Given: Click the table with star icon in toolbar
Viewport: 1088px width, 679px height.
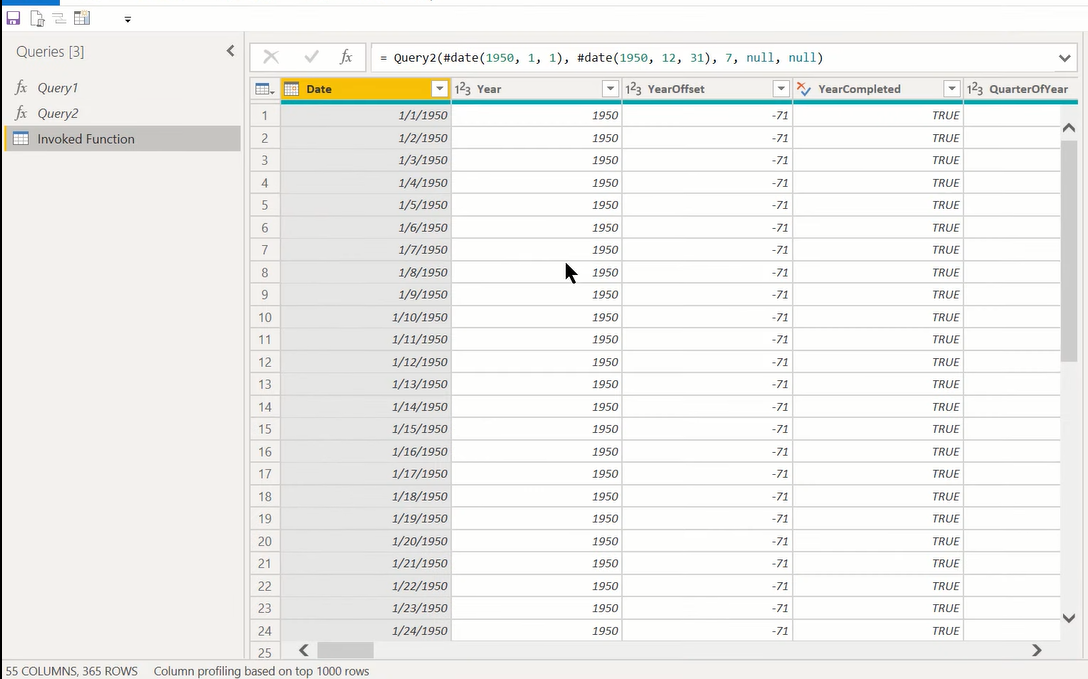Looking at the screenshot, I should 82,19.
